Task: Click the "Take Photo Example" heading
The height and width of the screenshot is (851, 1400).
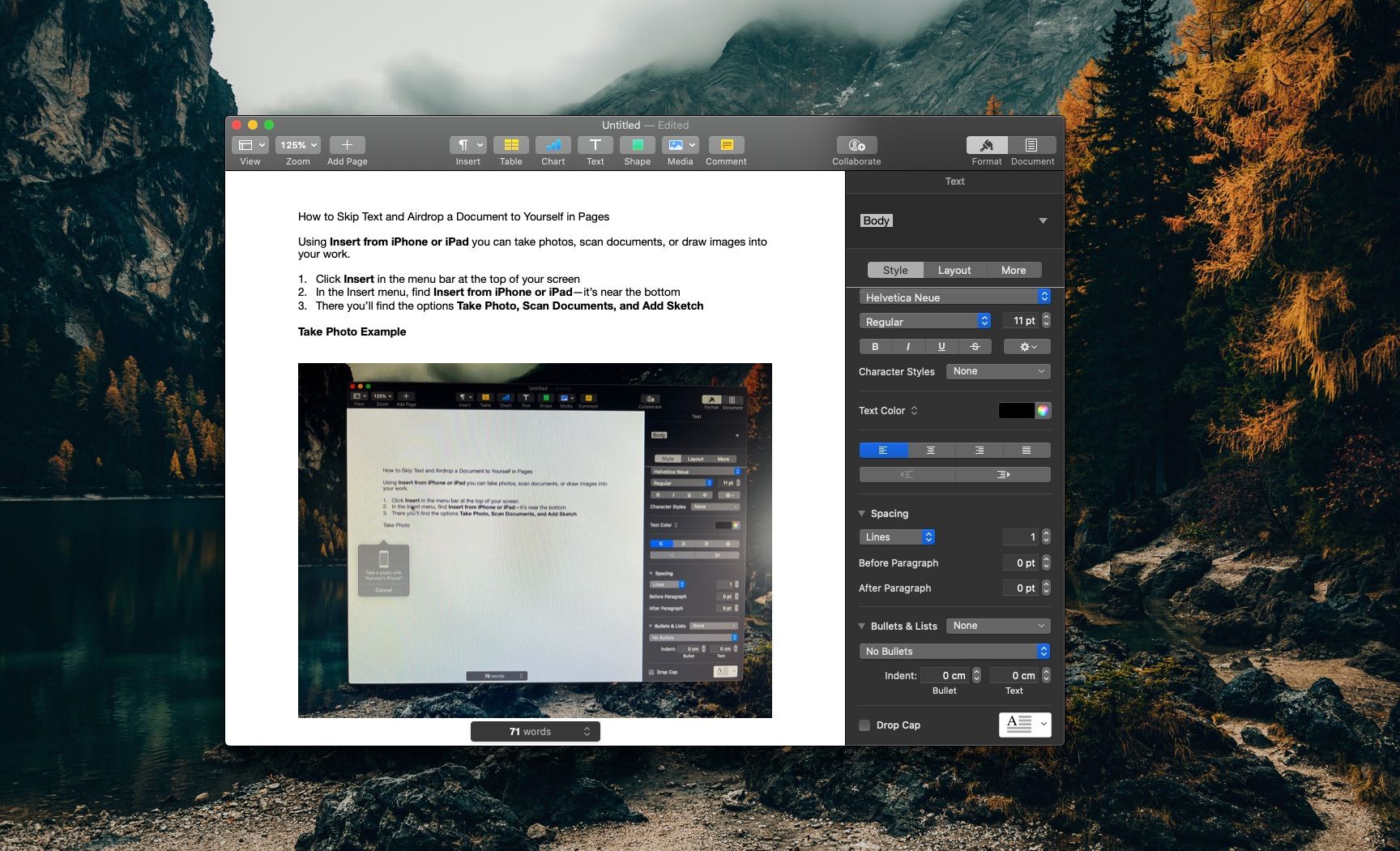Action: pyautogui.click(x=352, y=331)
